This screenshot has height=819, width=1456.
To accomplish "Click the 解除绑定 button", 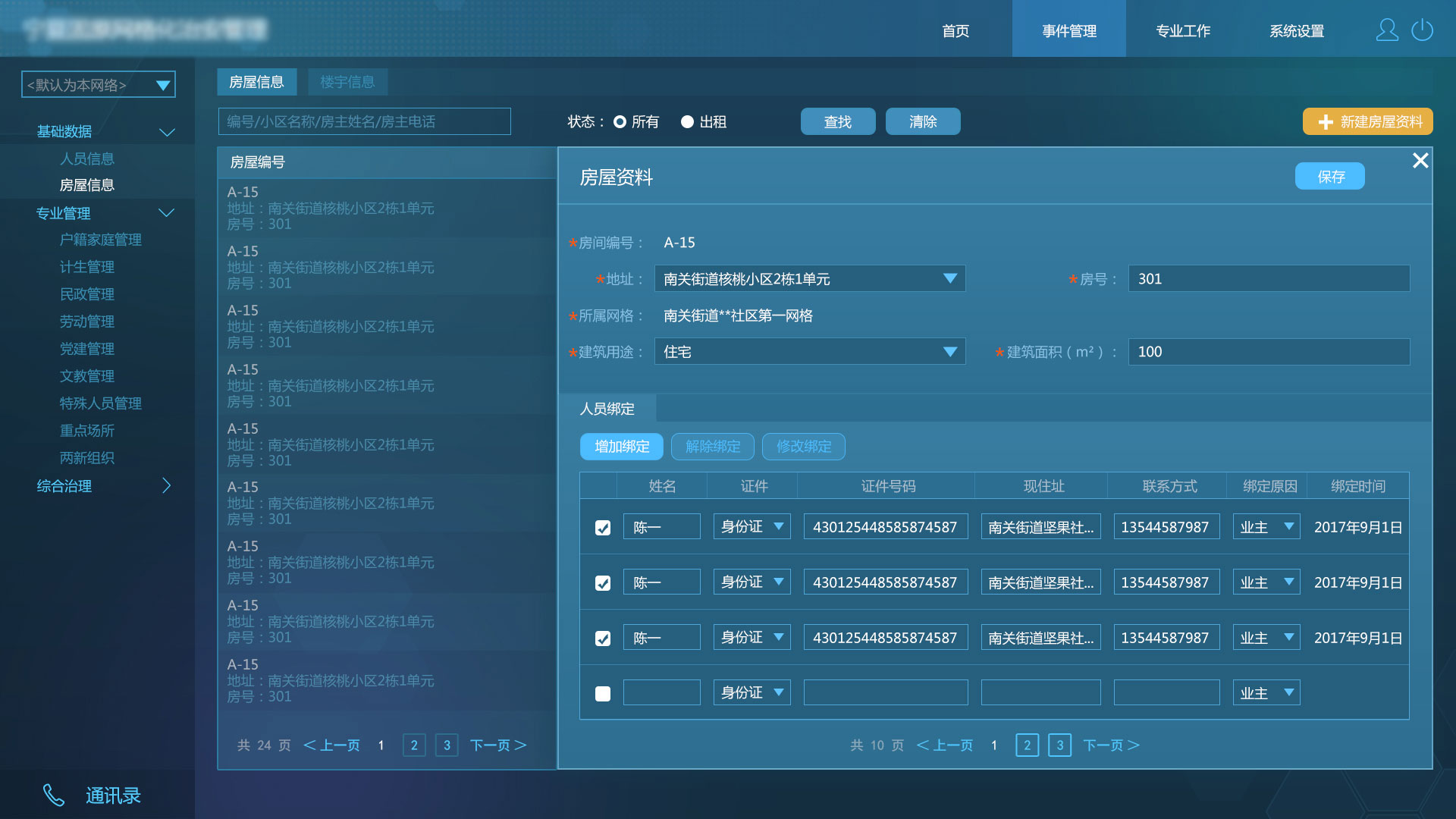I will point(713,447).
